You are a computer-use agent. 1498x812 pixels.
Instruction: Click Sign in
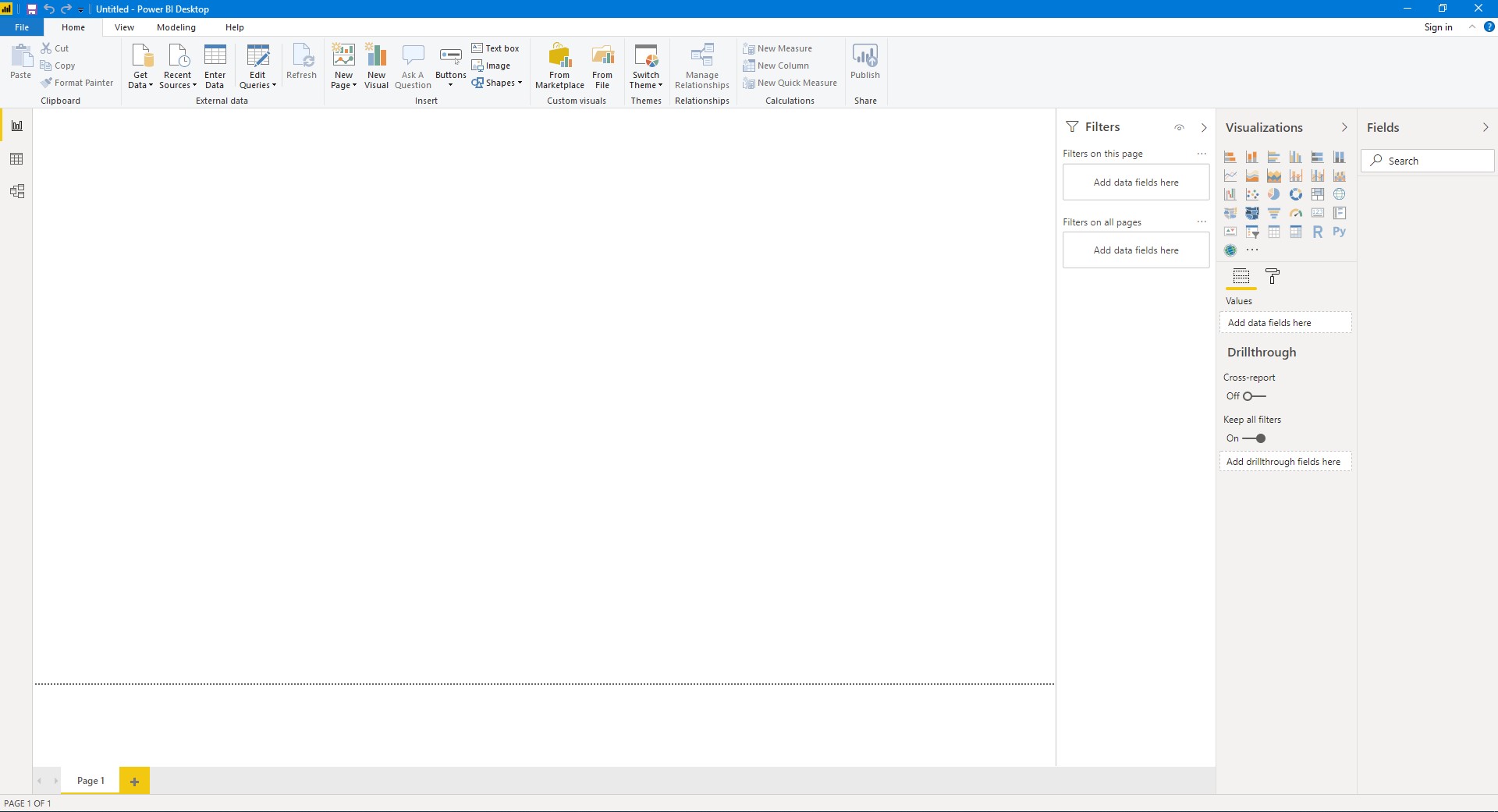1438,27
